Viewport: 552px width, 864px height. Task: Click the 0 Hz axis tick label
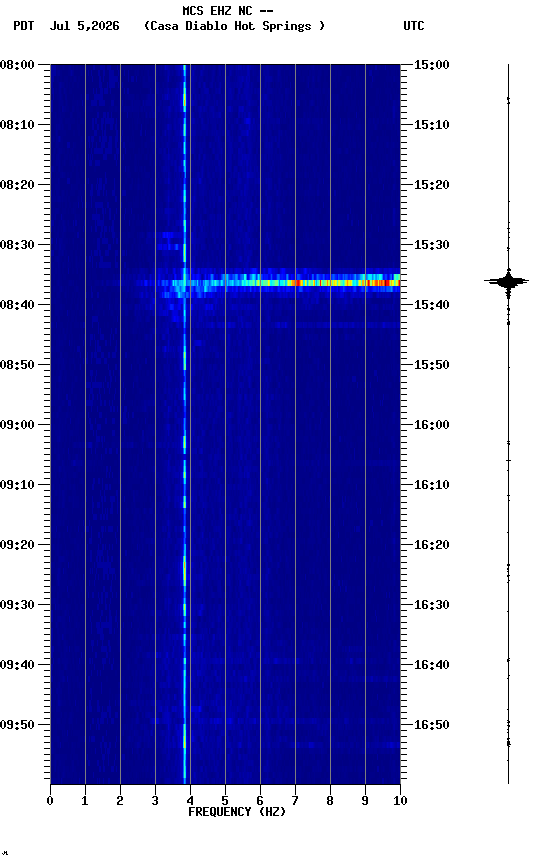coord(50,801)
